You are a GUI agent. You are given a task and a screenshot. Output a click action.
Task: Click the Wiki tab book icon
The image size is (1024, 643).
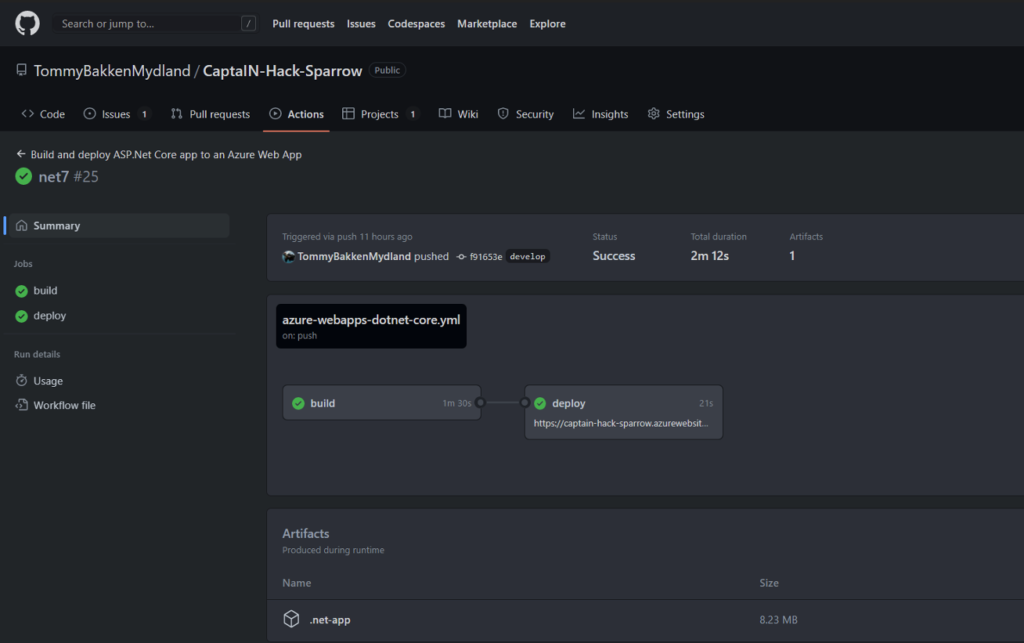[445, 114]
